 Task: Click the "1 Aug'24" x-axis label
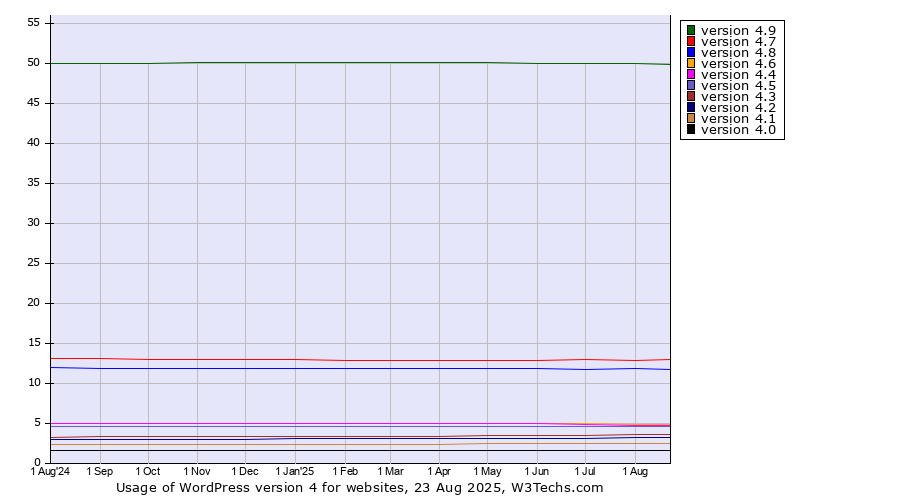tap(51, 471)
